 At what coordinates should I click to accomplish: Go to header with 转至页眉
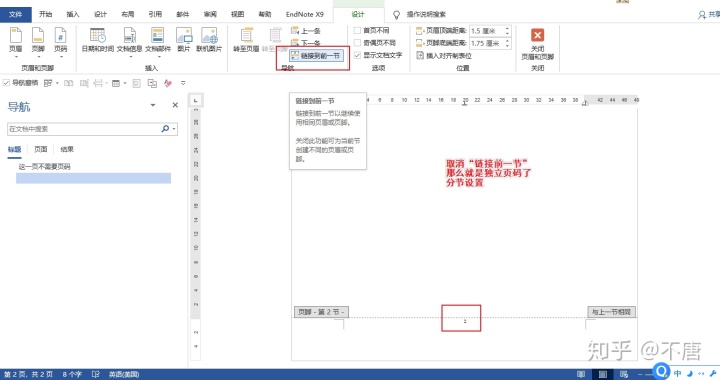pos(247,39)
